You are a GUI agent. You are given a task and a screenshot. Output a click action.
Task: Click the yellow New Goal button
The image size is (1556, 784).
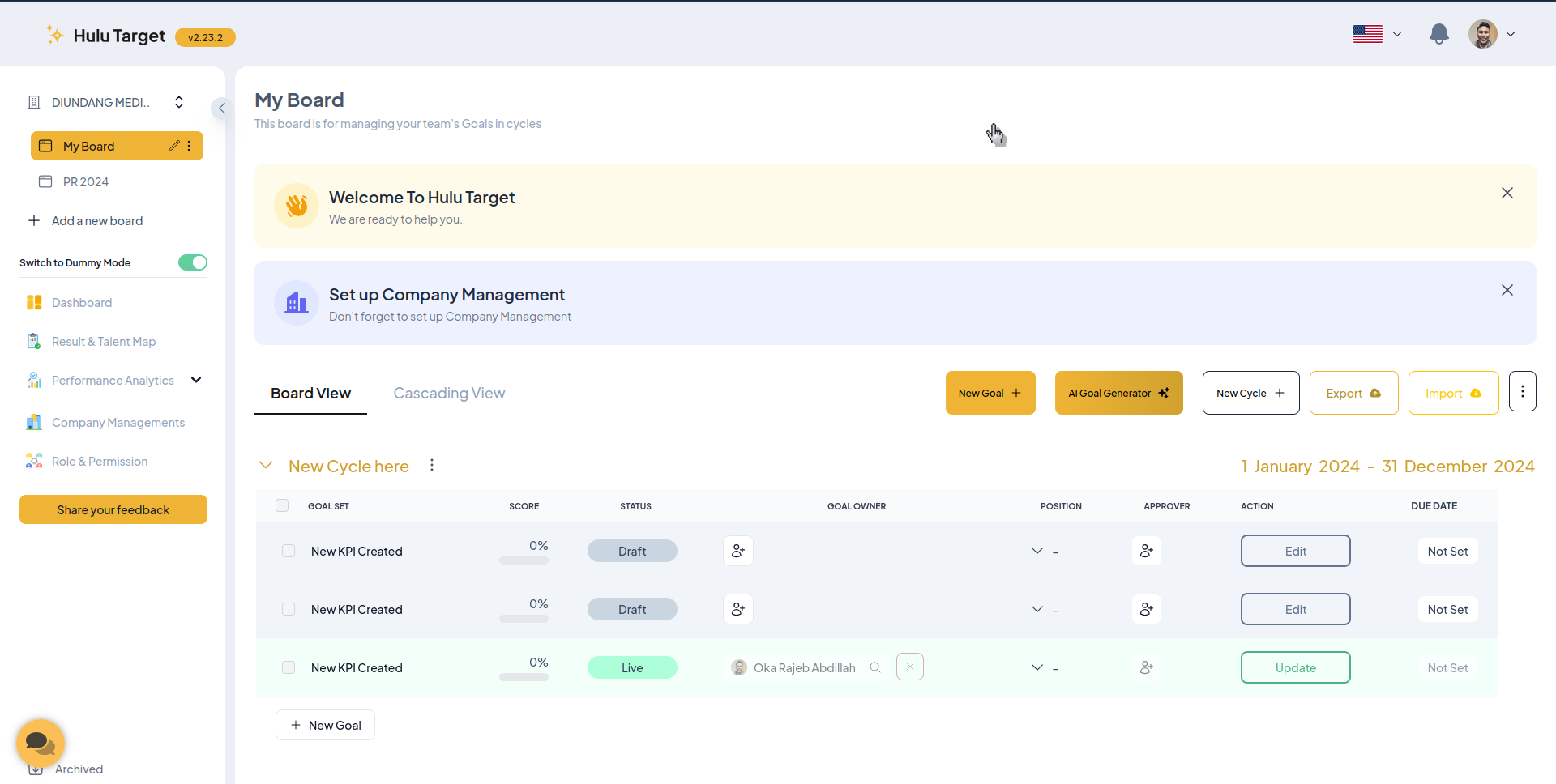990,393
